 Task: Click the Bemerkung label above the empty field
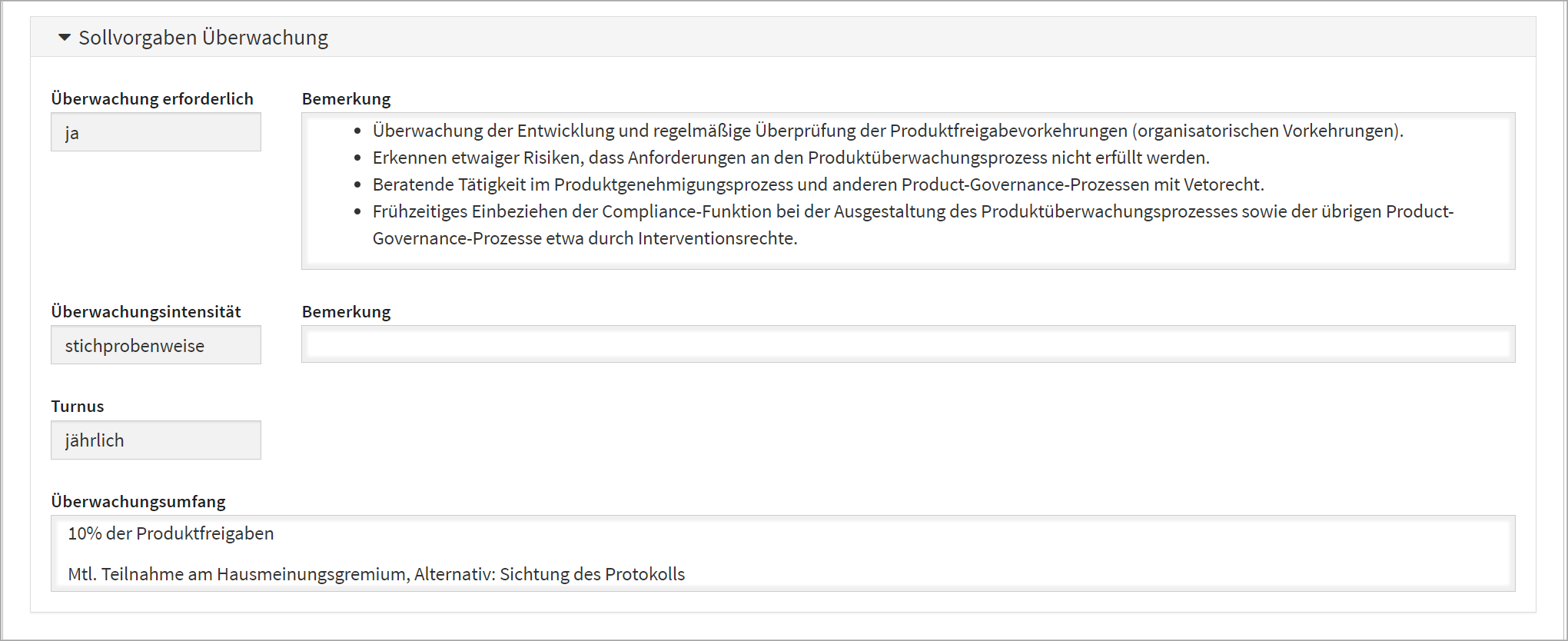346,311
